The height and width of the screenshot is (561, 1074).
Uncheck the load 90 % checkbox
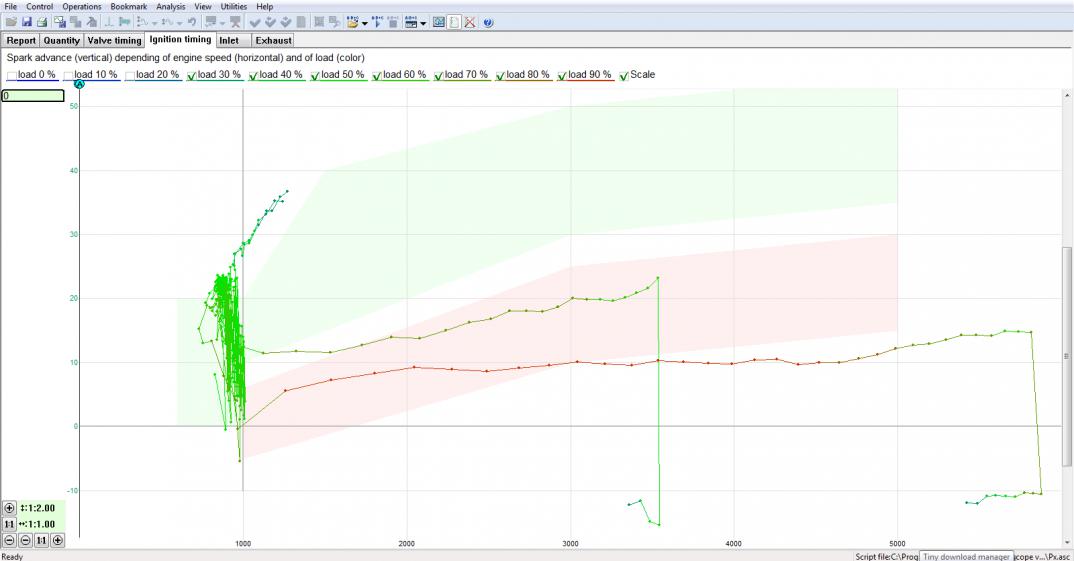[564, 75]
